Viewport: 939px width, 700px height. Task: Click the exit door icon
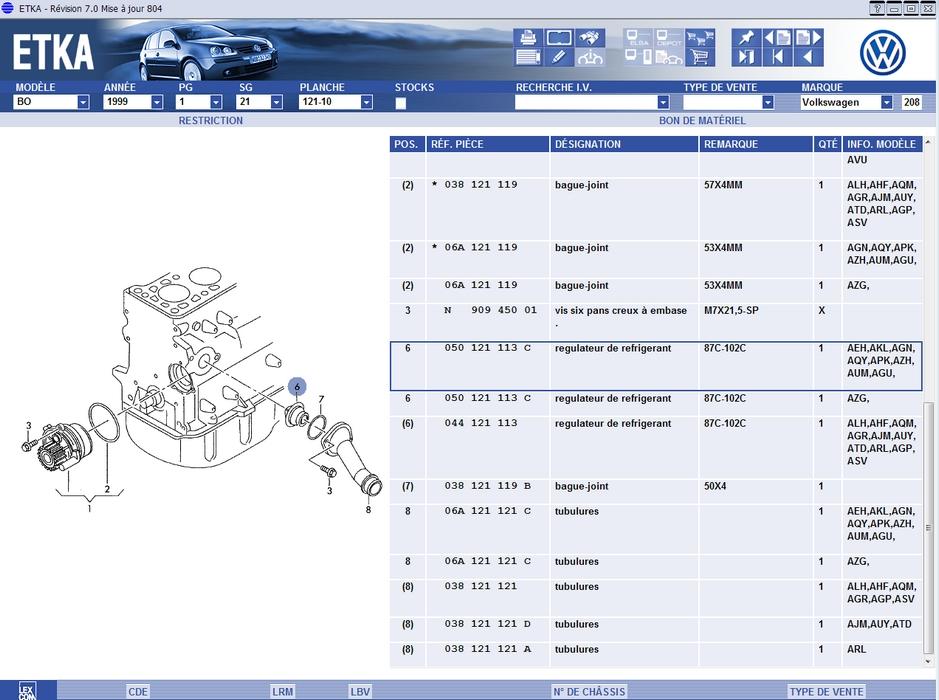click(747, 57)
